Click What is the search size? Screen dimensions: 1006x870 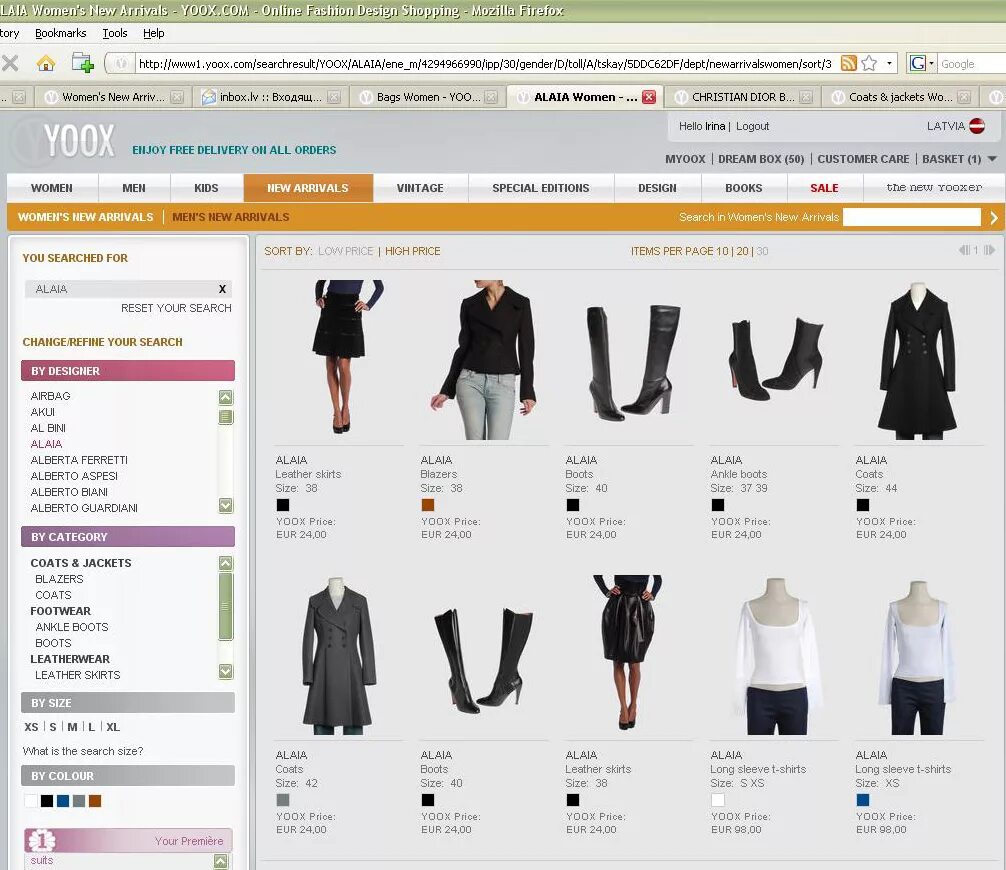(83, 751)
